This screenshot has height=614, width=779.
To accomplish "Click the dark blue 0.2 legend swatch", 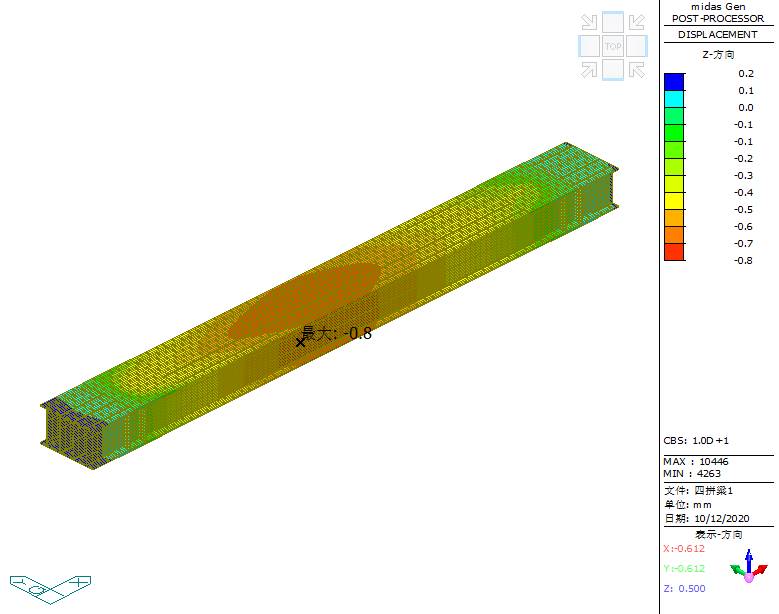I will [674, 81].
